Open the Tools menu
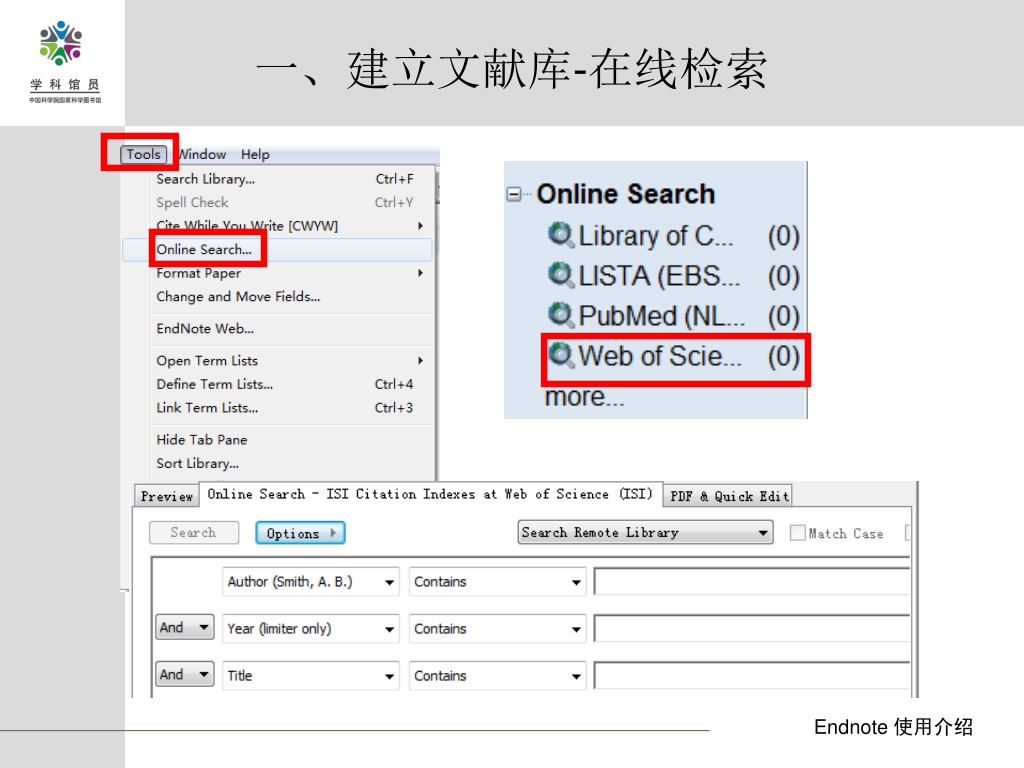 [x=144, y=154]
